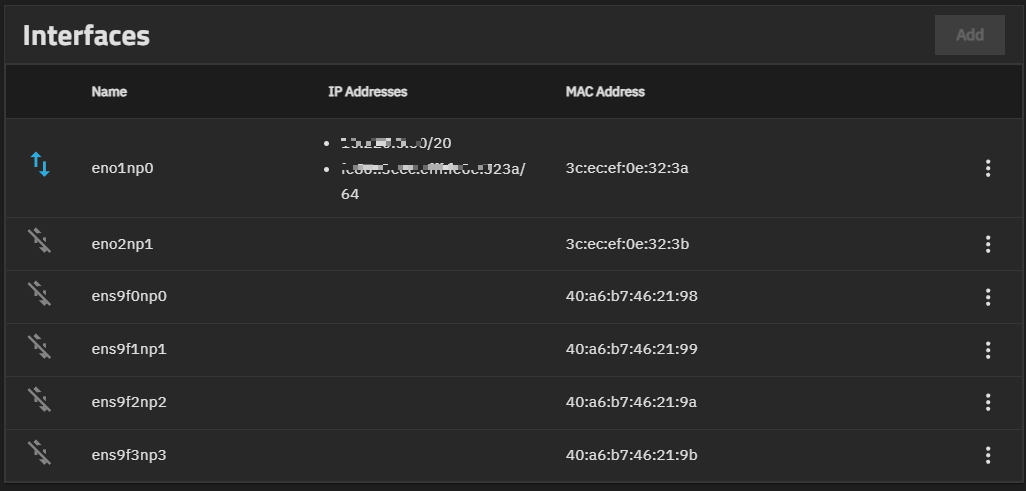Click MAC address 3c:ec:ef:0e:32:3b

pos(627,244)
